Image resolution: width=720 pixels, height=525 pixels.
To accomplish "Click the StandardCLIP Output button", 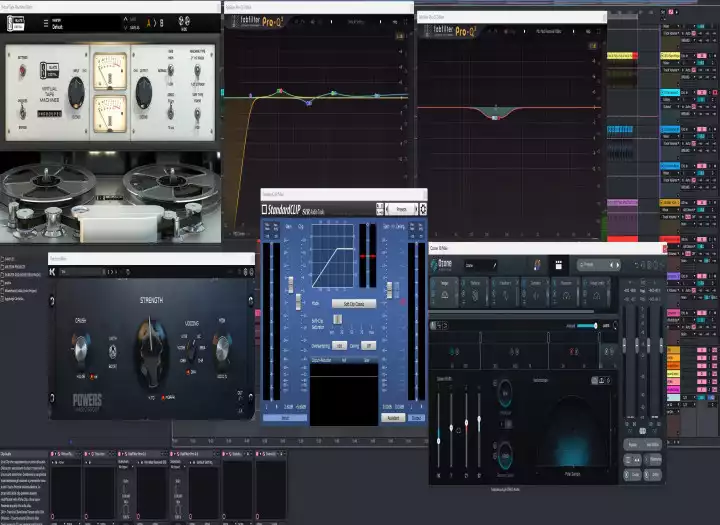I will point(416,418).
